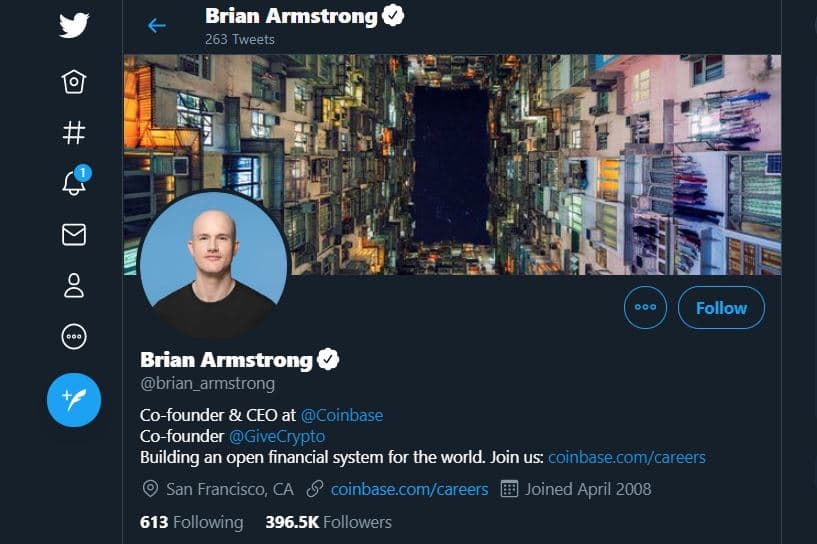Click the verified badge beside profile name
Screen dimensions: 817x544
pyautogui.click(x=328, y=359)
